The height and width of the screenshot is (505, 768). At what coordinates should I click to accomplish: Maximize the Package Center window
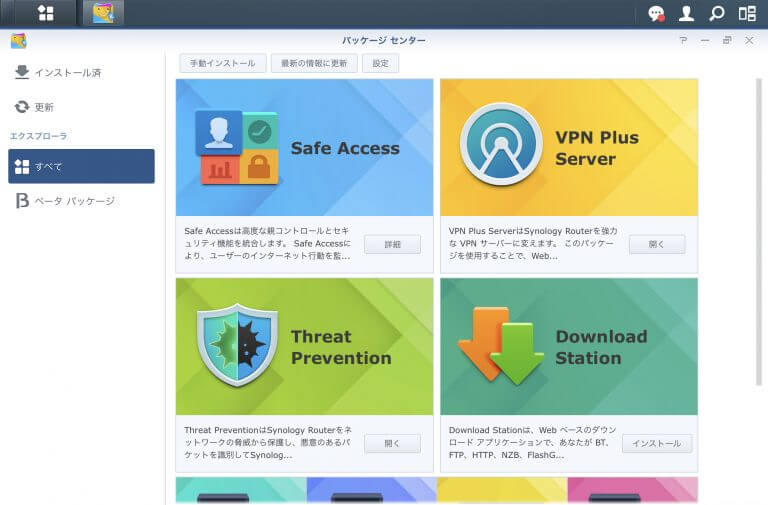[727, 40]
